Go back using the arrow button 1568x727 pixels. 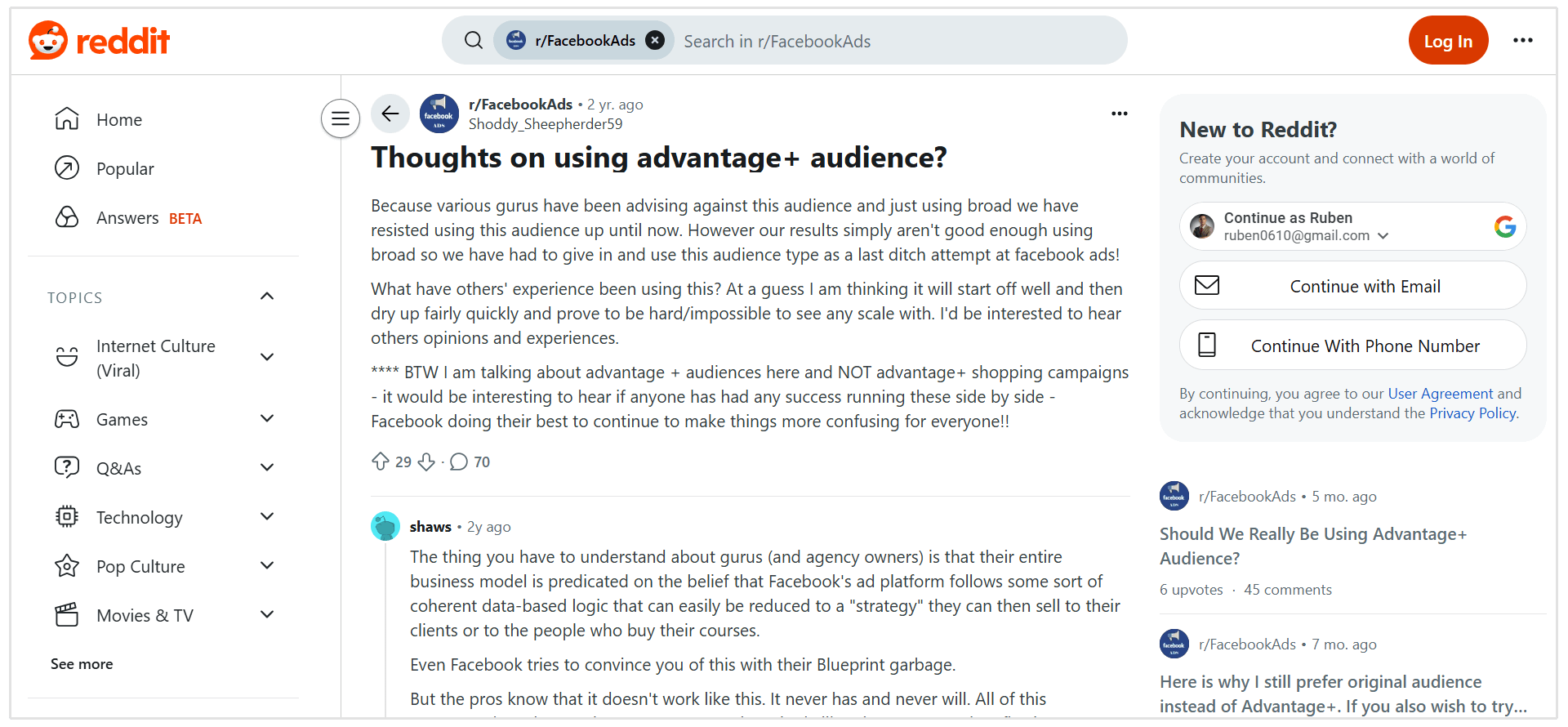pyautogui.click(x=390, y=114)
